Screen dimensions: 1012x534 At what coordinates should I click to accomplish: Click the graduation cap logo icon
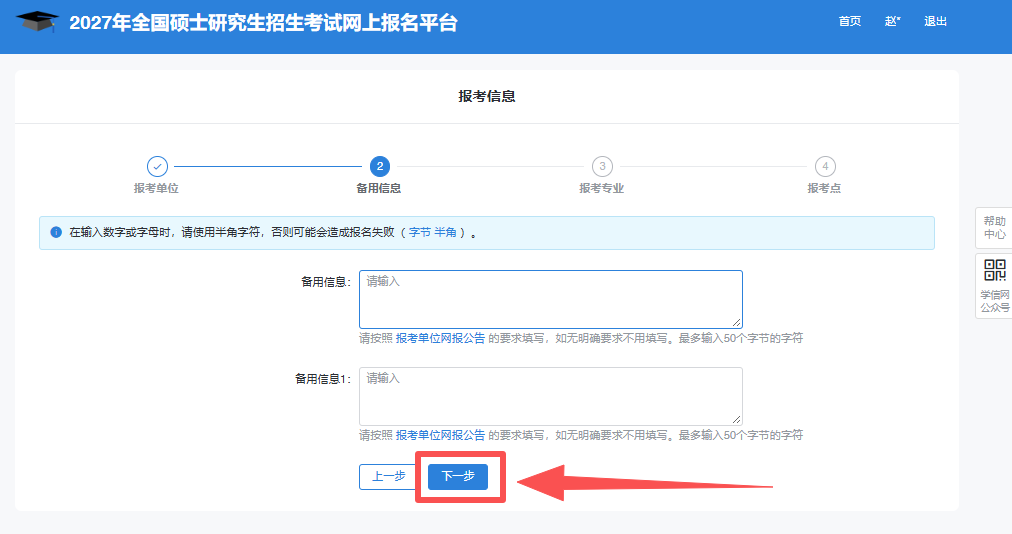coord(37,22)
